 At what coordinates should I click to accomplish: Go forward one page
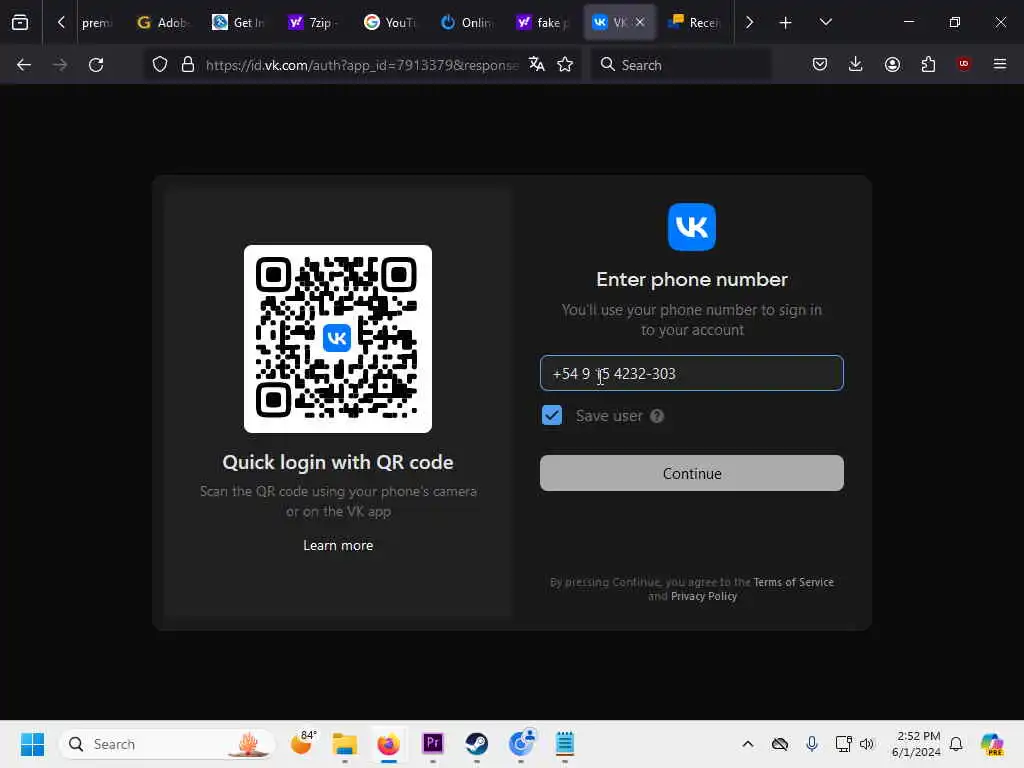tap(60, 65)
